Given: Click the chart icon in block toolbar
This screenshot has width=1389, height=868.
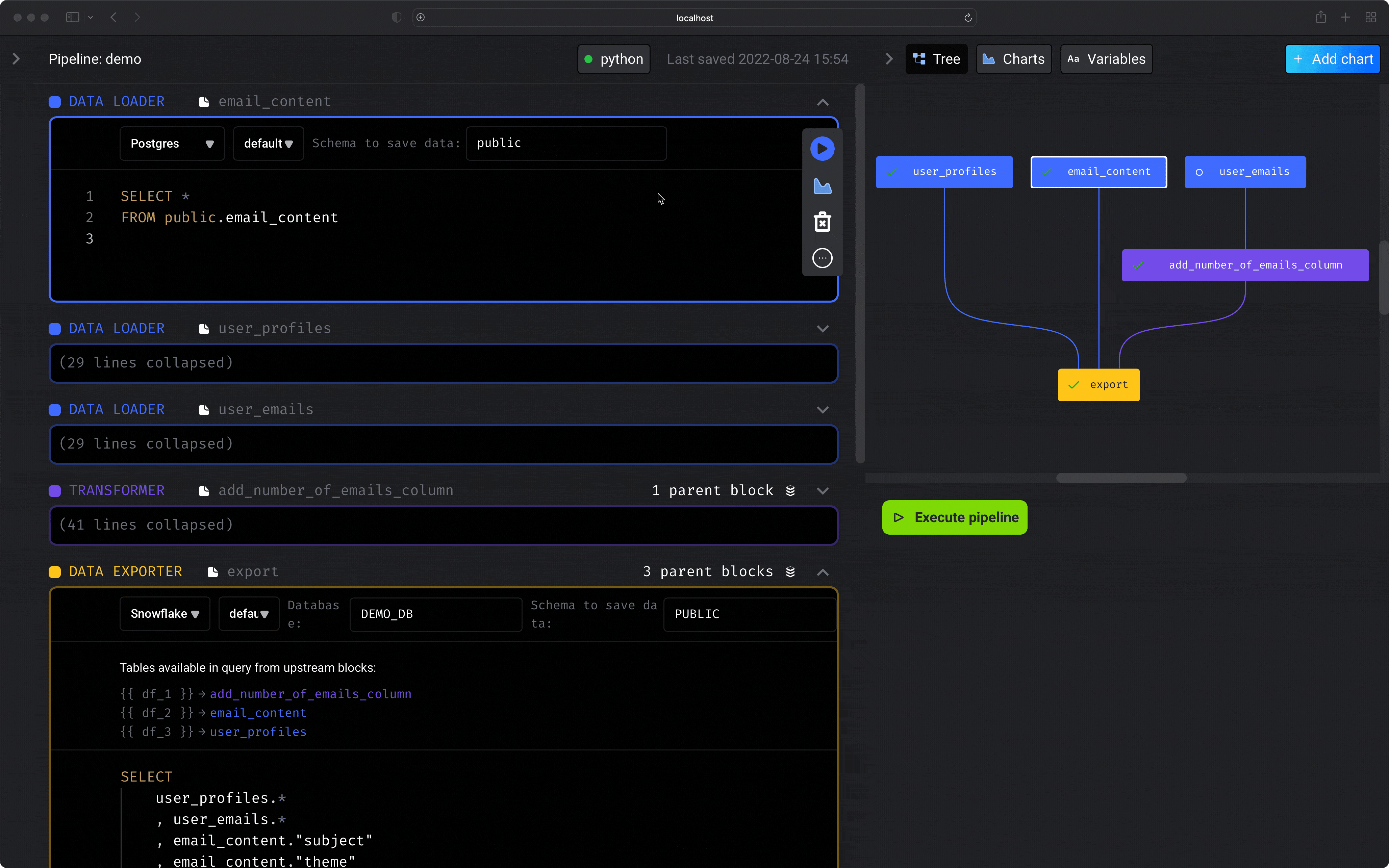Looking at the screenshot, I should click(x=822, y=186).
